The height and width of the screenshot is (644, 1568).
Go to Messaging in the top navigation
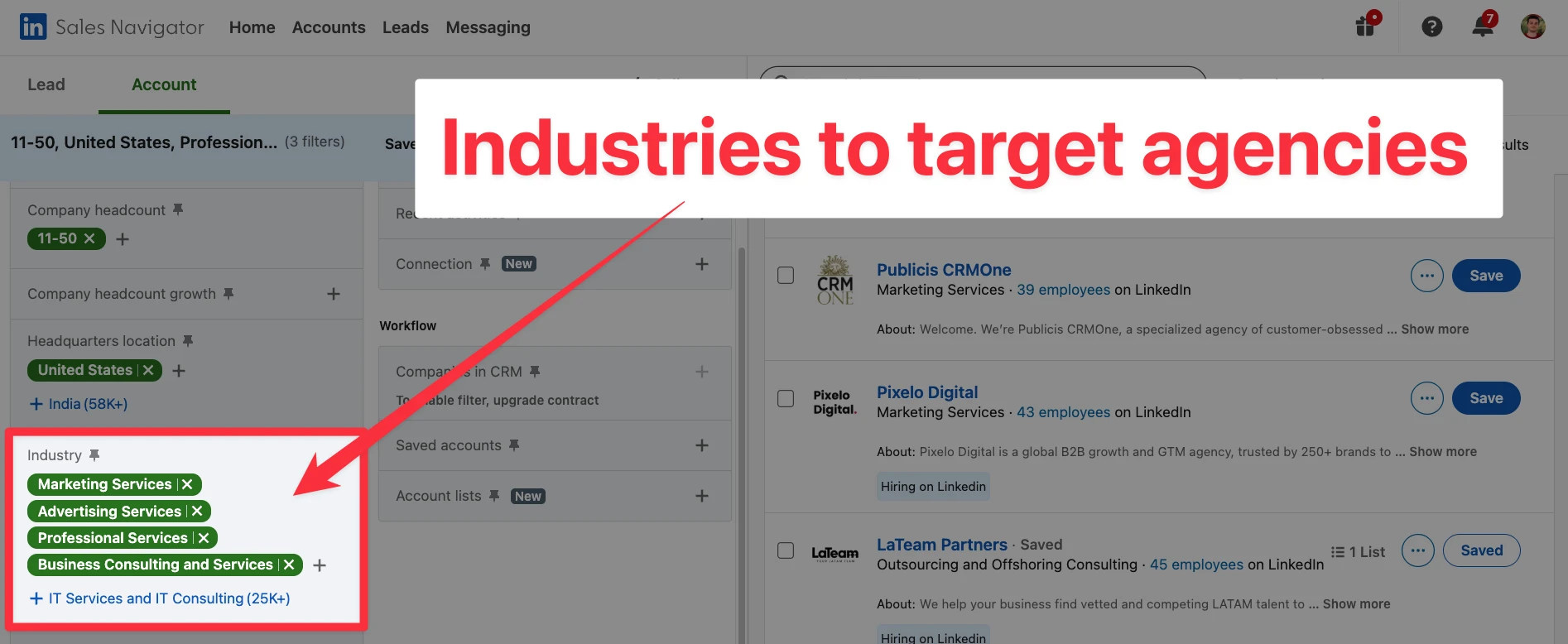point(488,27)
